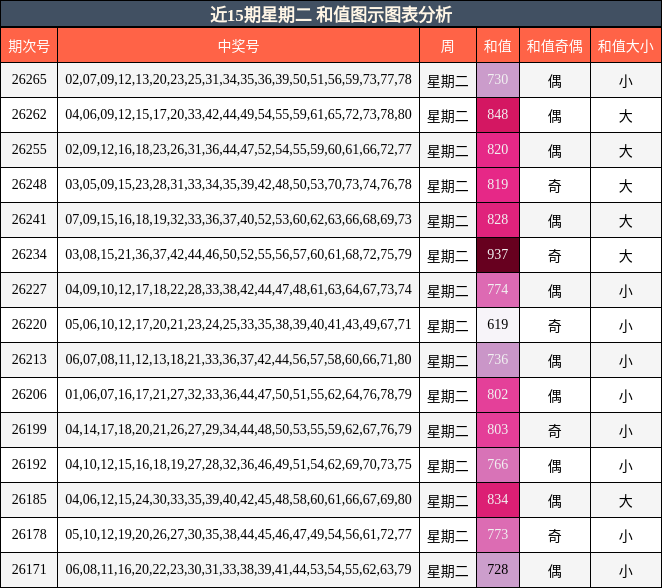The width and height of the screenshot is (662, 588).
Task: Select issue number 26199
Action: pos(29,430)
